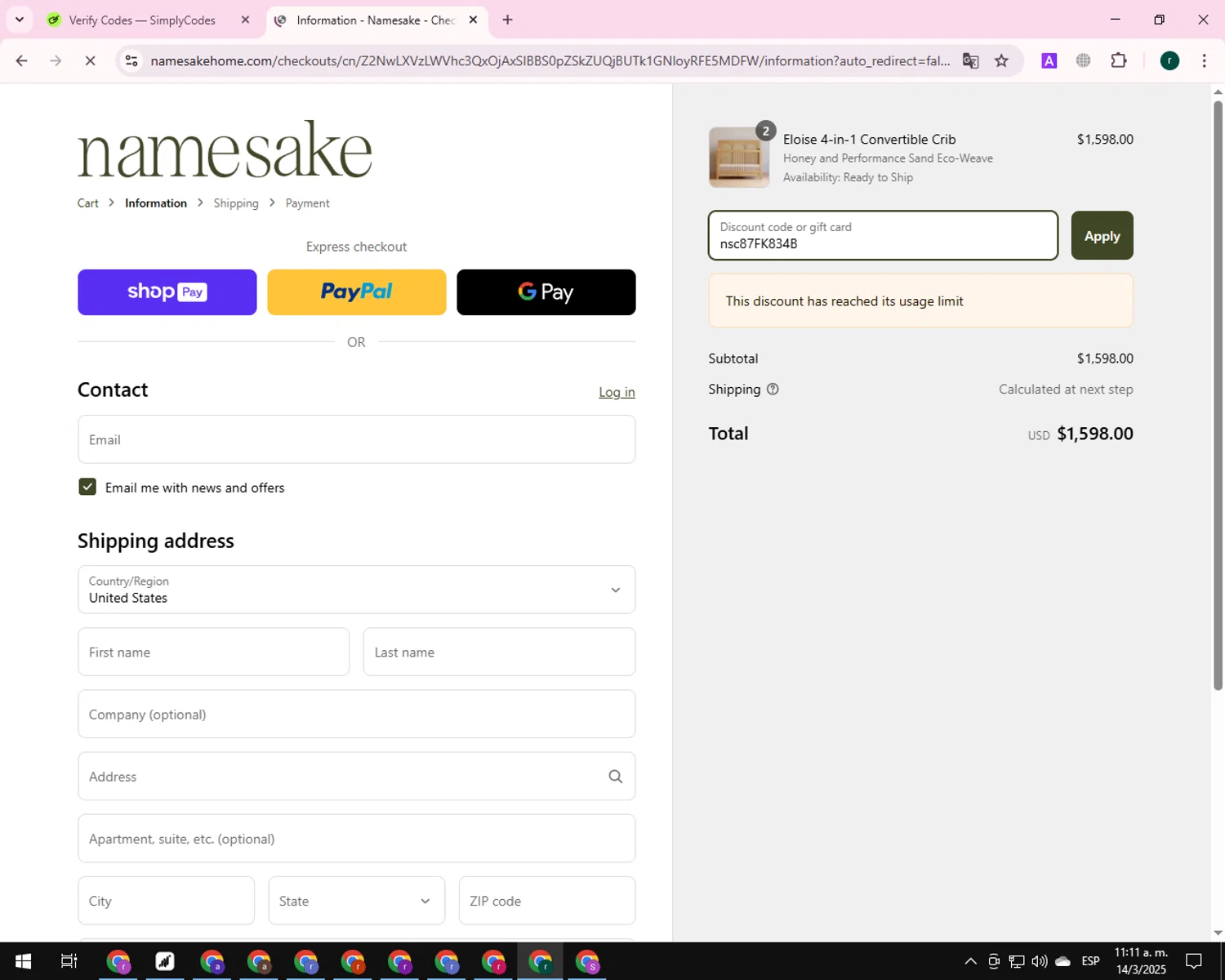Screen dimensions: 1225x980
Task: Click the network tray icon
Action: pos(1016,961)
